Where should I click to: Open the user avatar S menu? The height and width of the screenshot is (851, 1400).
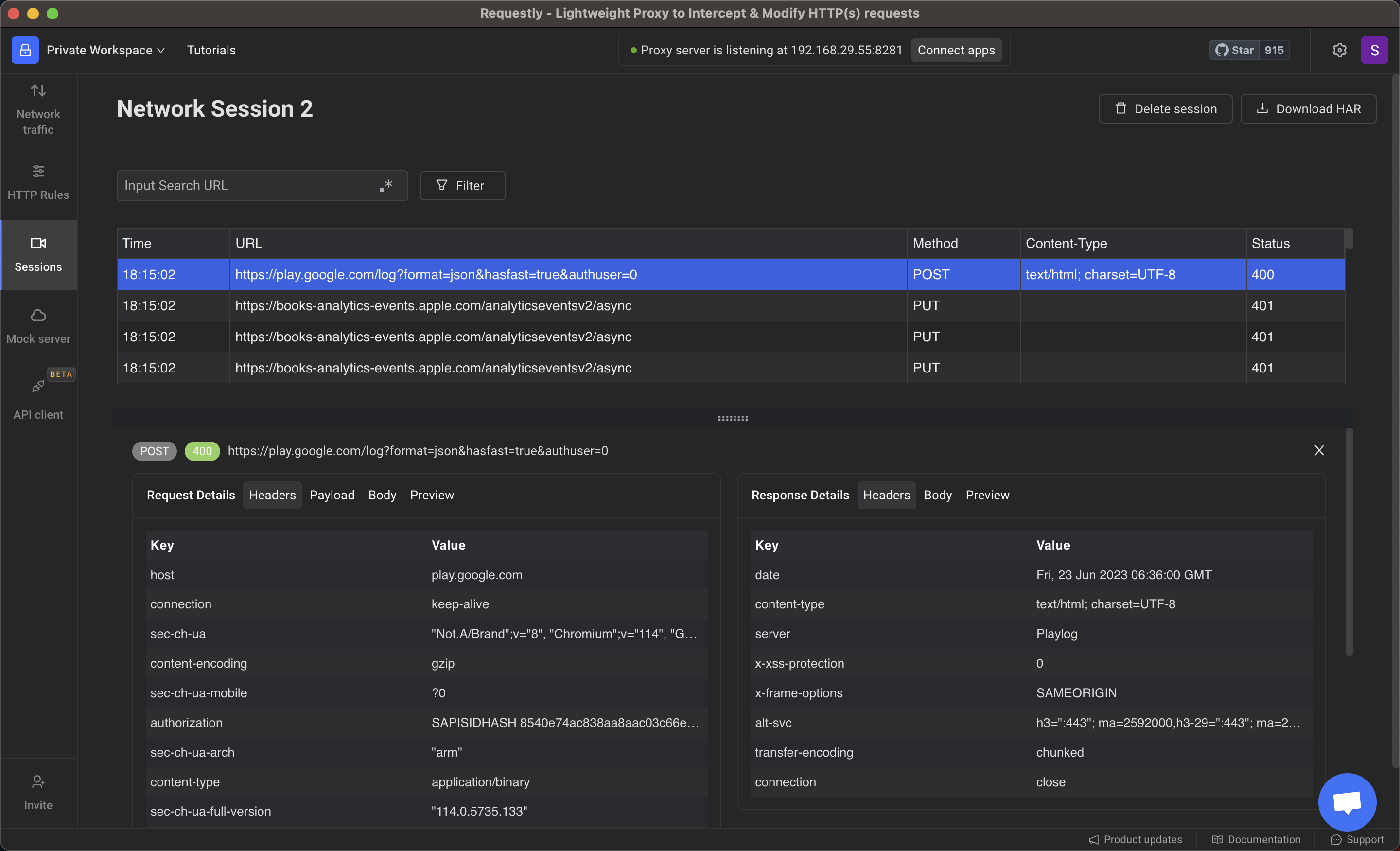[1374, 50]
